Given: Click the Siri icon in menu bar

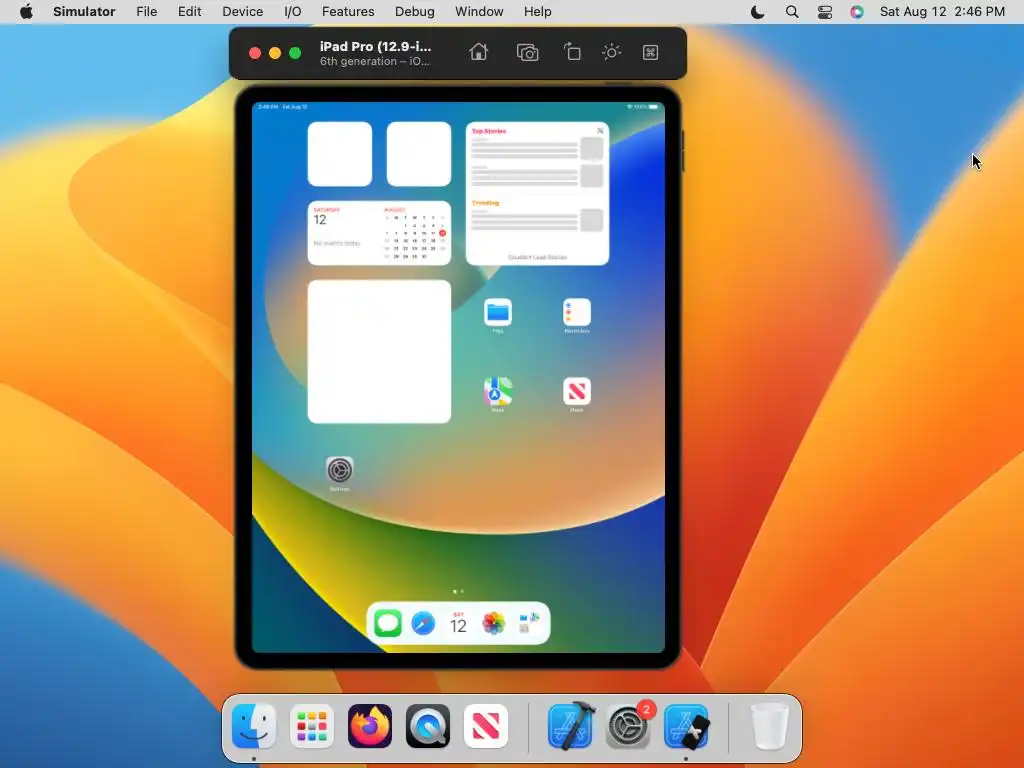Looking at the screenshot, I should pos(857,12).
